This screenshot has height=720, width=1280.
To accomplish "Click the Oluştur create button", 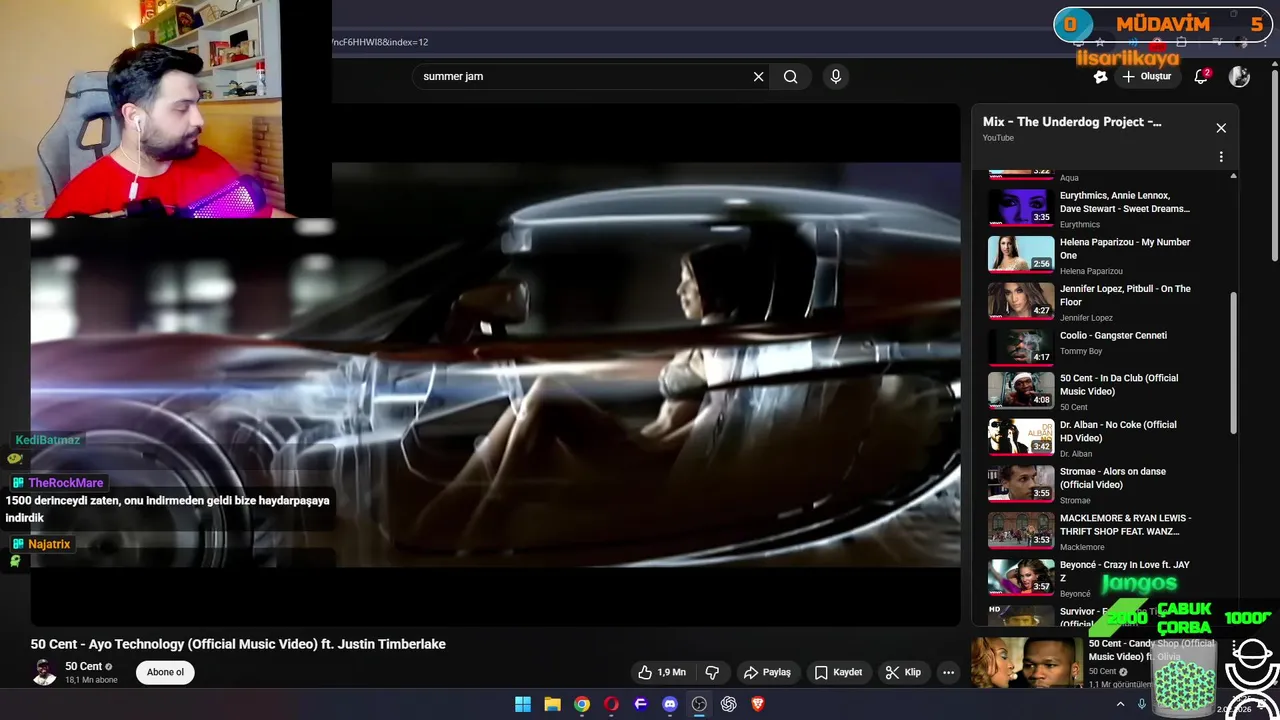I will click(1146, 77).
